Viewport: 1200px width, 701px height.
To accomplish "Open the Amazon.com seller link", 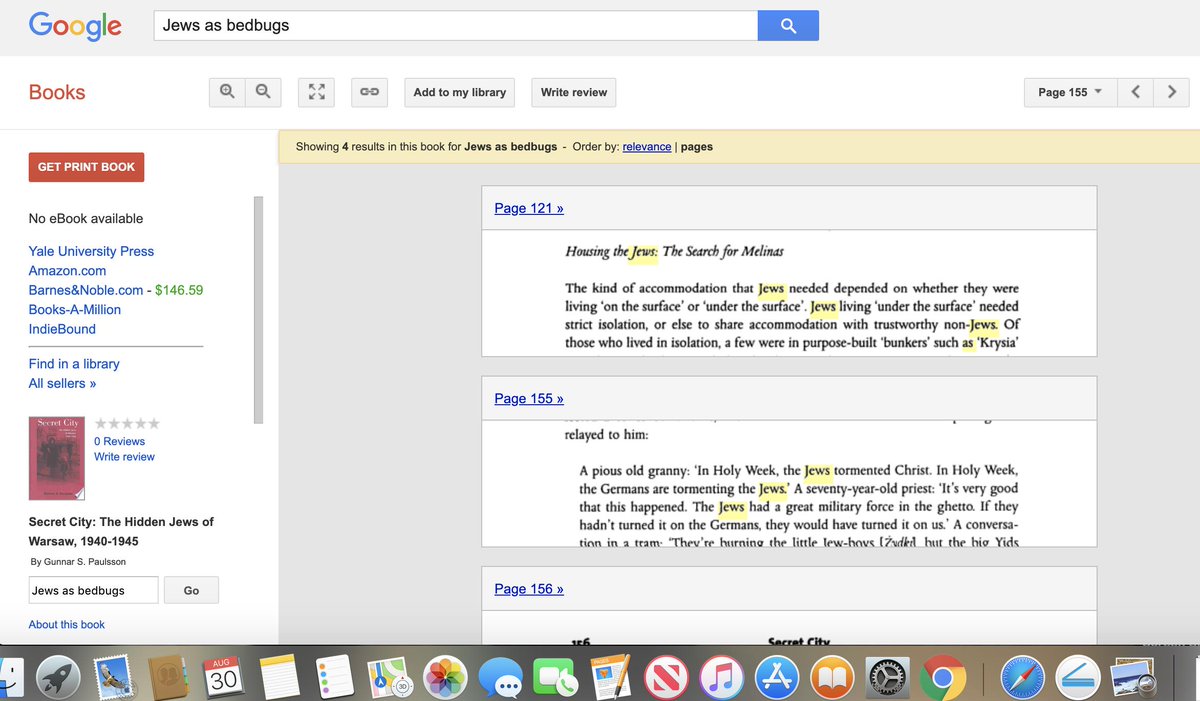I will click(x=67, y=271).
